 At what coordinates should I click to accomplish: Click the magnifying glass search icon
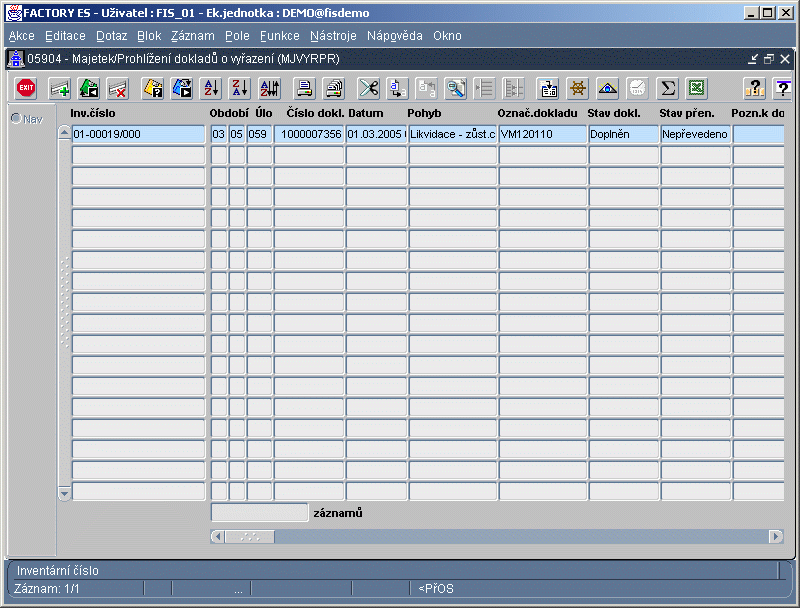coord(456,88)
